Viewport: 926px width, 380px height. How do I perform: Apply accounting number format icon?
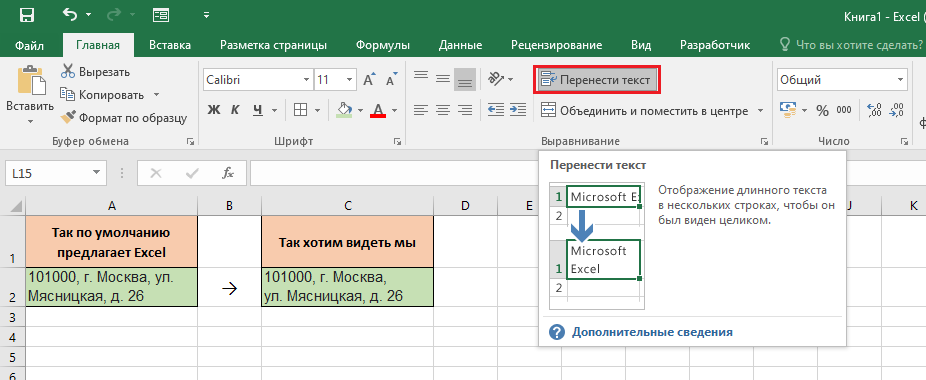[788, 110]
